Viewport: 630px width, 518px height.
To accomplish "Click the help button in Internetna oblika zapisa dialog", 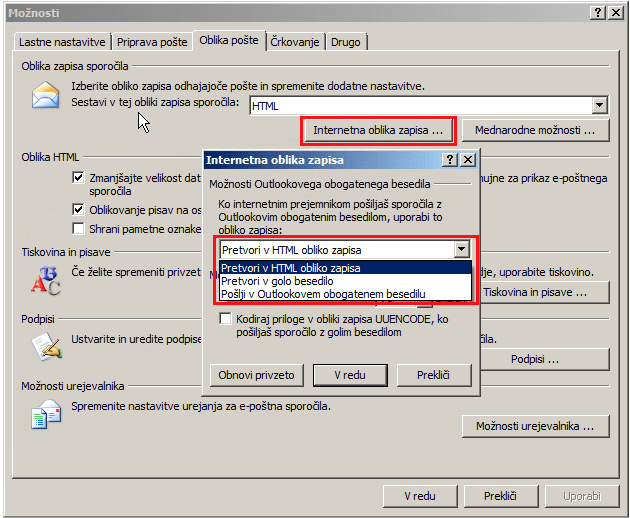I will pyautogui.click(x=450, y=160).
